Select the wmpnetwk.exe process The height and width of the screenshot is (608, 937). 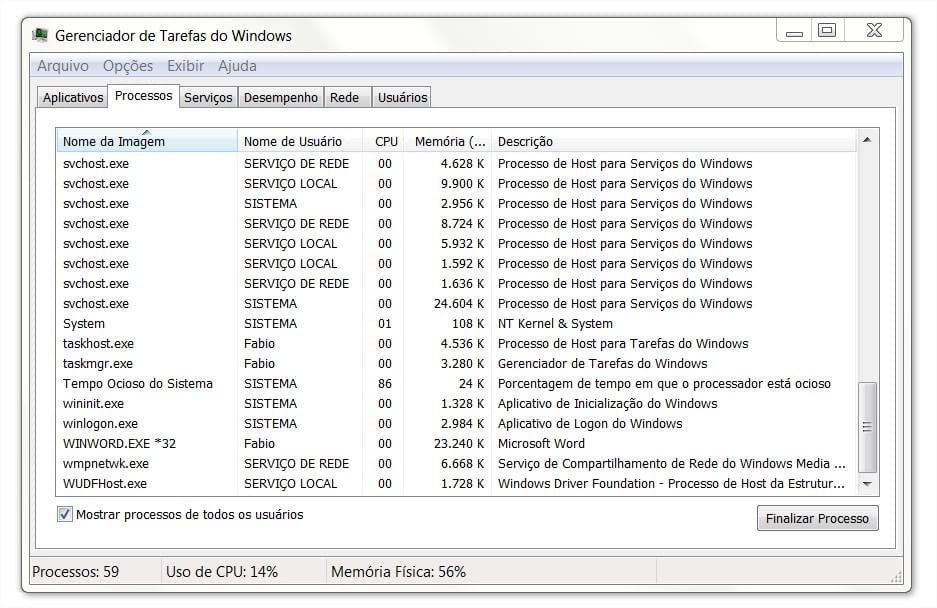click(x=457, y=464)
